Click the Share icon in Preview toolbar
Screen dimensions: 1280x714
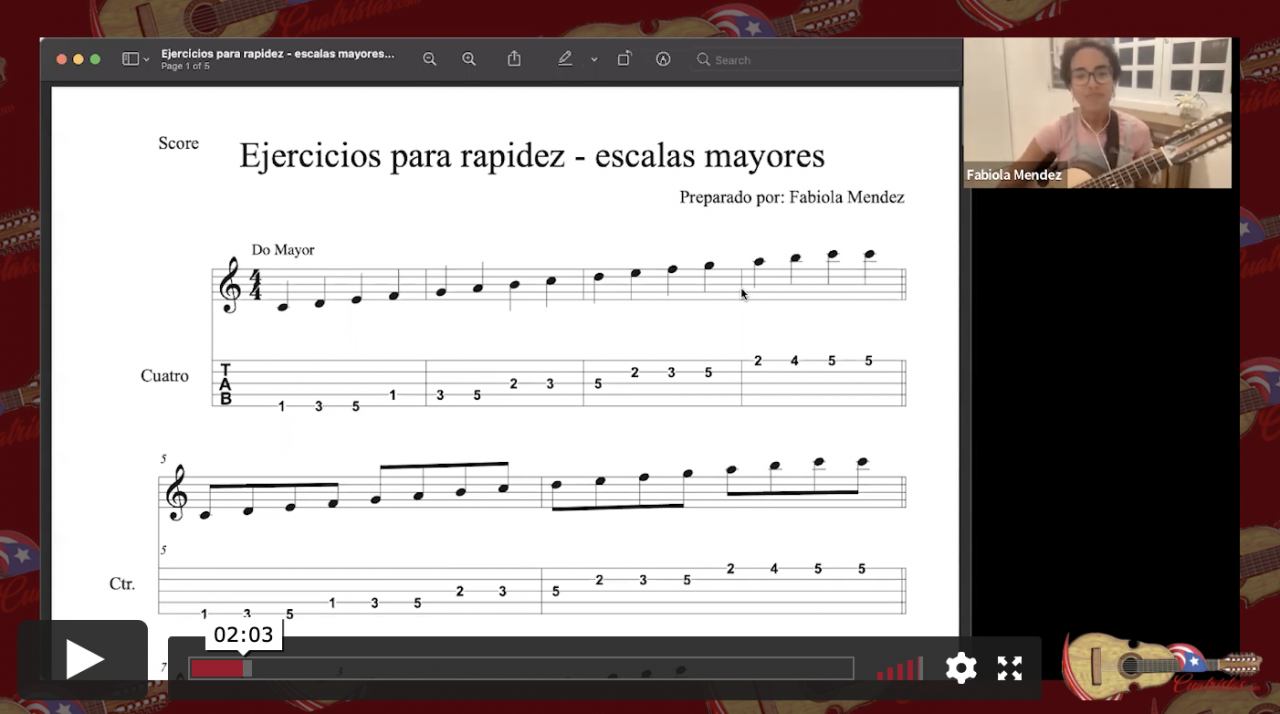pyautogui.click(x=514, y=59)
